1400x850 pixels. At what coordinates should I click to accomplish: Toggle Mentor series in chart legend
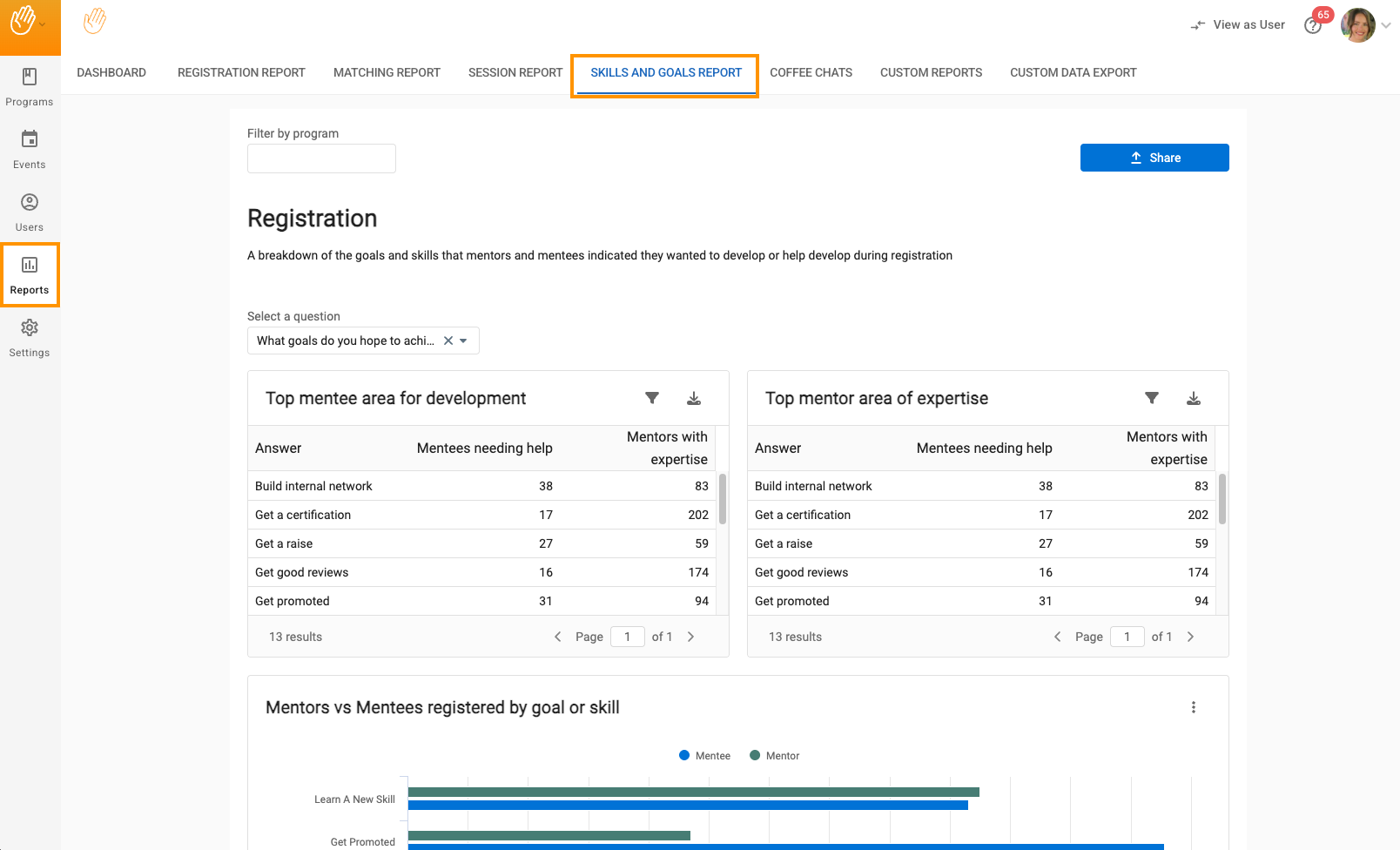774,756
